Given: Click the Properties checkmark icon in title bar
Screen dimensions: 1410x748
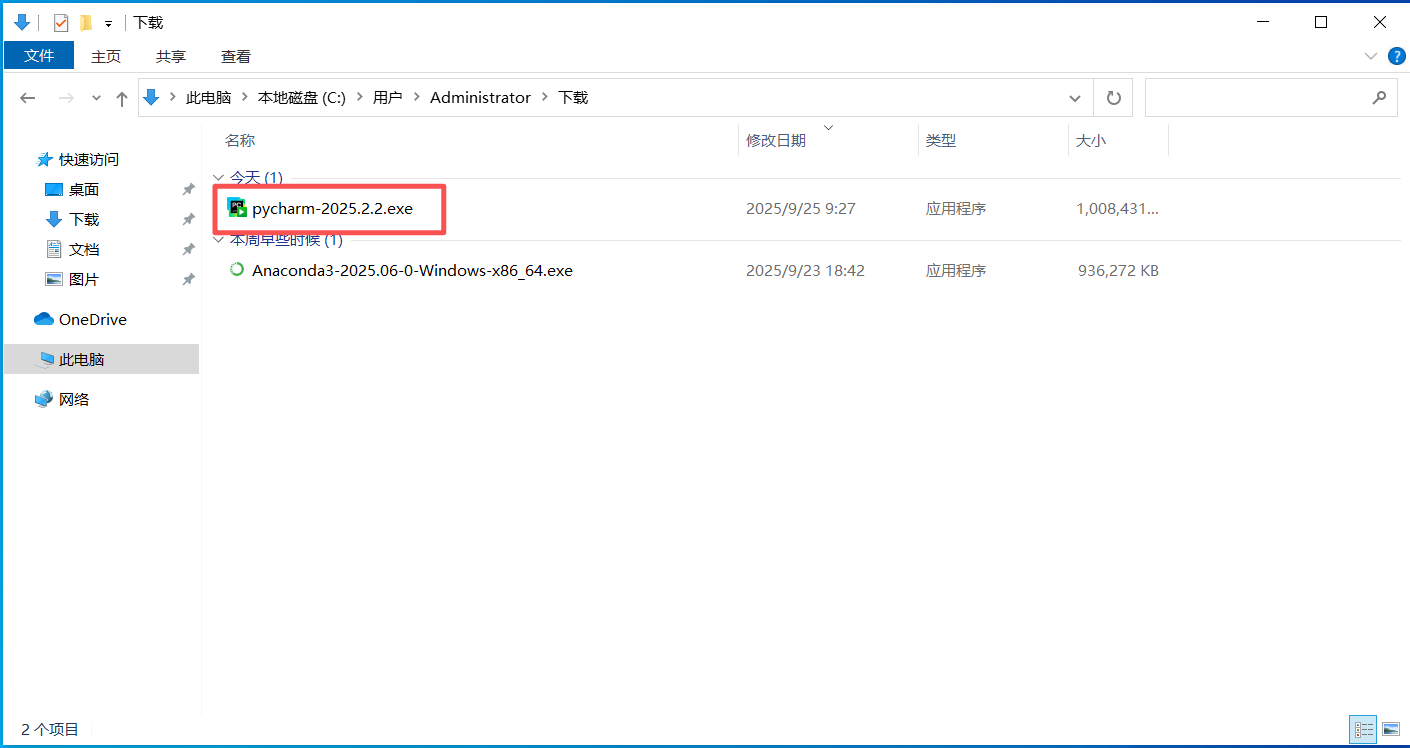Looking at the screenshot, I should coord(61,22).
